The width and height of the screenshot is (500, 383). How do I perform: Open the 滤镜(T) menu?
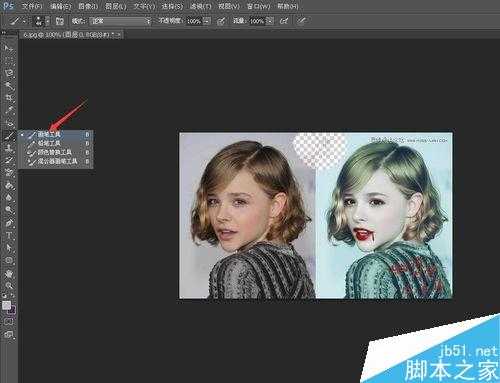(200, 6)
